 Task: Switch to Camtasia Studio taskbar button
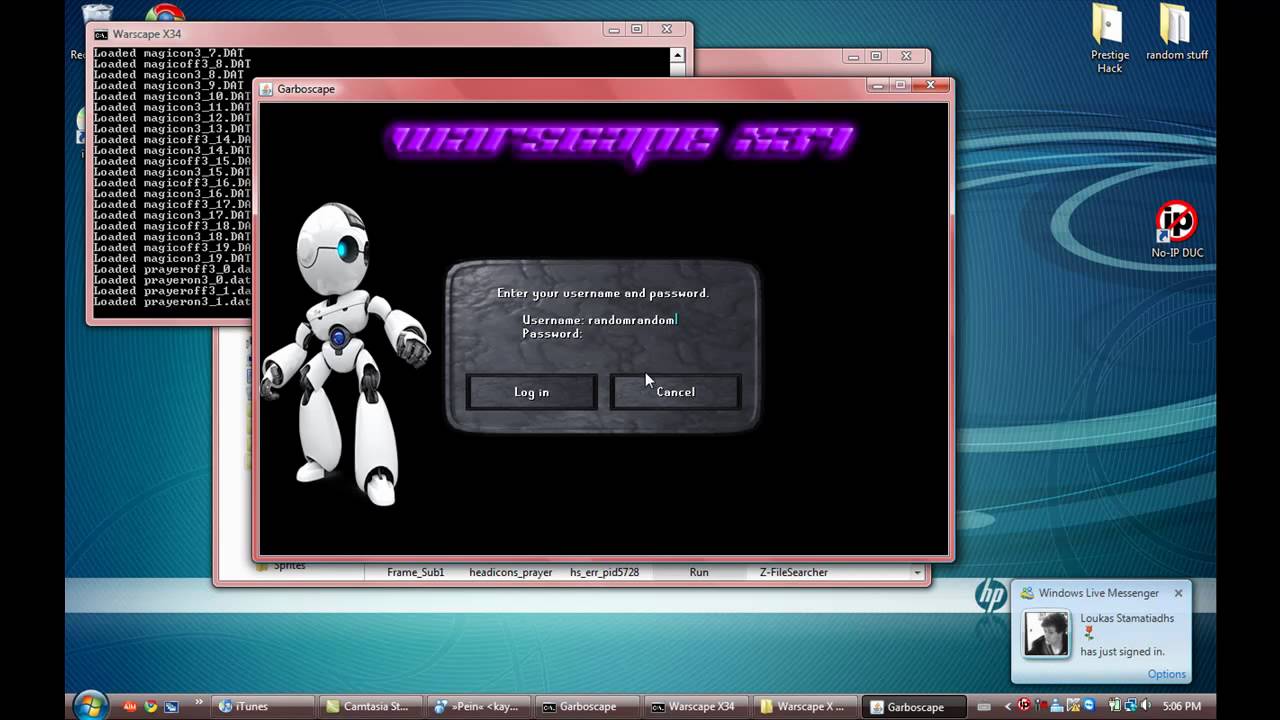(x=371, y=706)
